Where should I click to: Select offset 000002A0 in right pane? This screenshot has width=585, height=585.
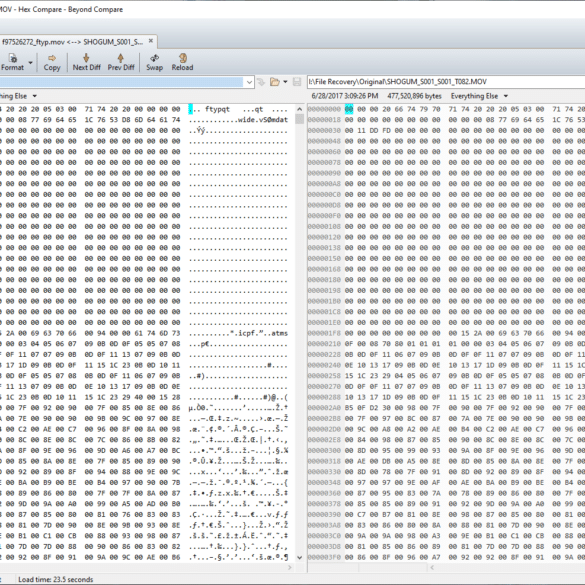pos(324,408)
